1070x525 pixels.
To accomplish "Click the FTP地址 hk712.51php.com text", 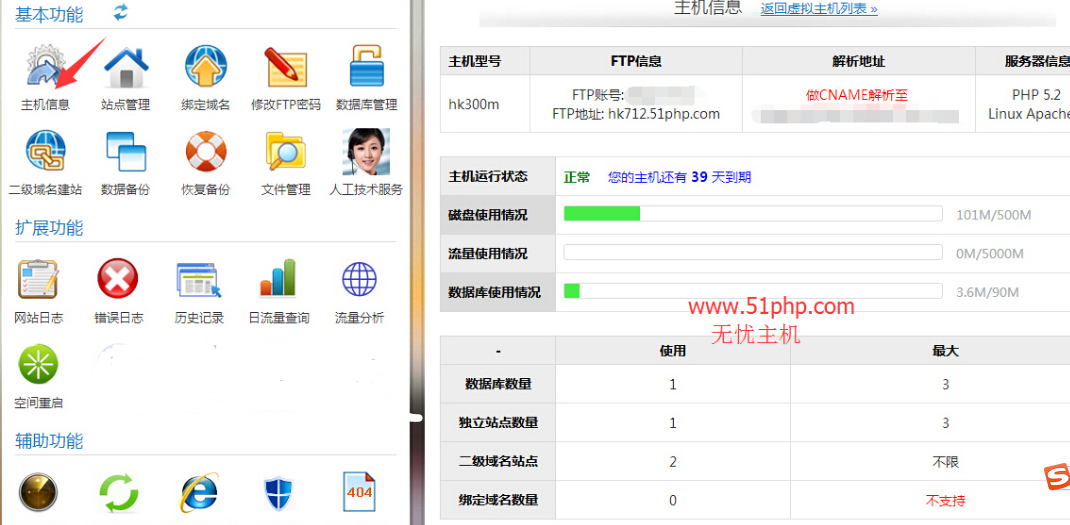I will pyautogui.click(x=636, y=114).
